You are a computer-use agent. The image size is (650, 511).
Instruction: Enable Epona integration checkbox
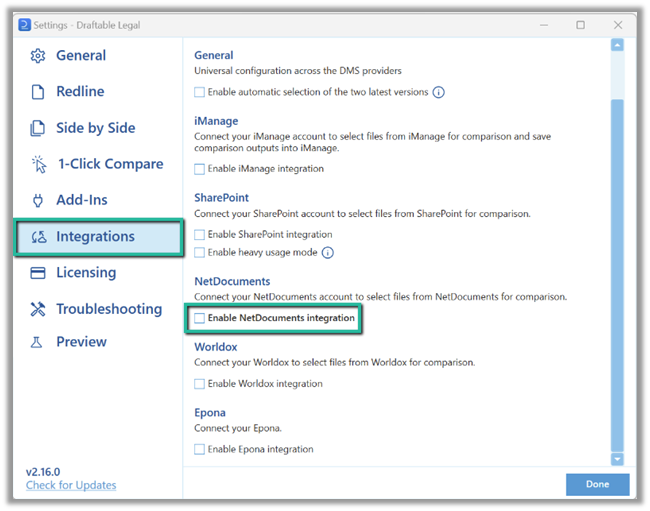199,449
